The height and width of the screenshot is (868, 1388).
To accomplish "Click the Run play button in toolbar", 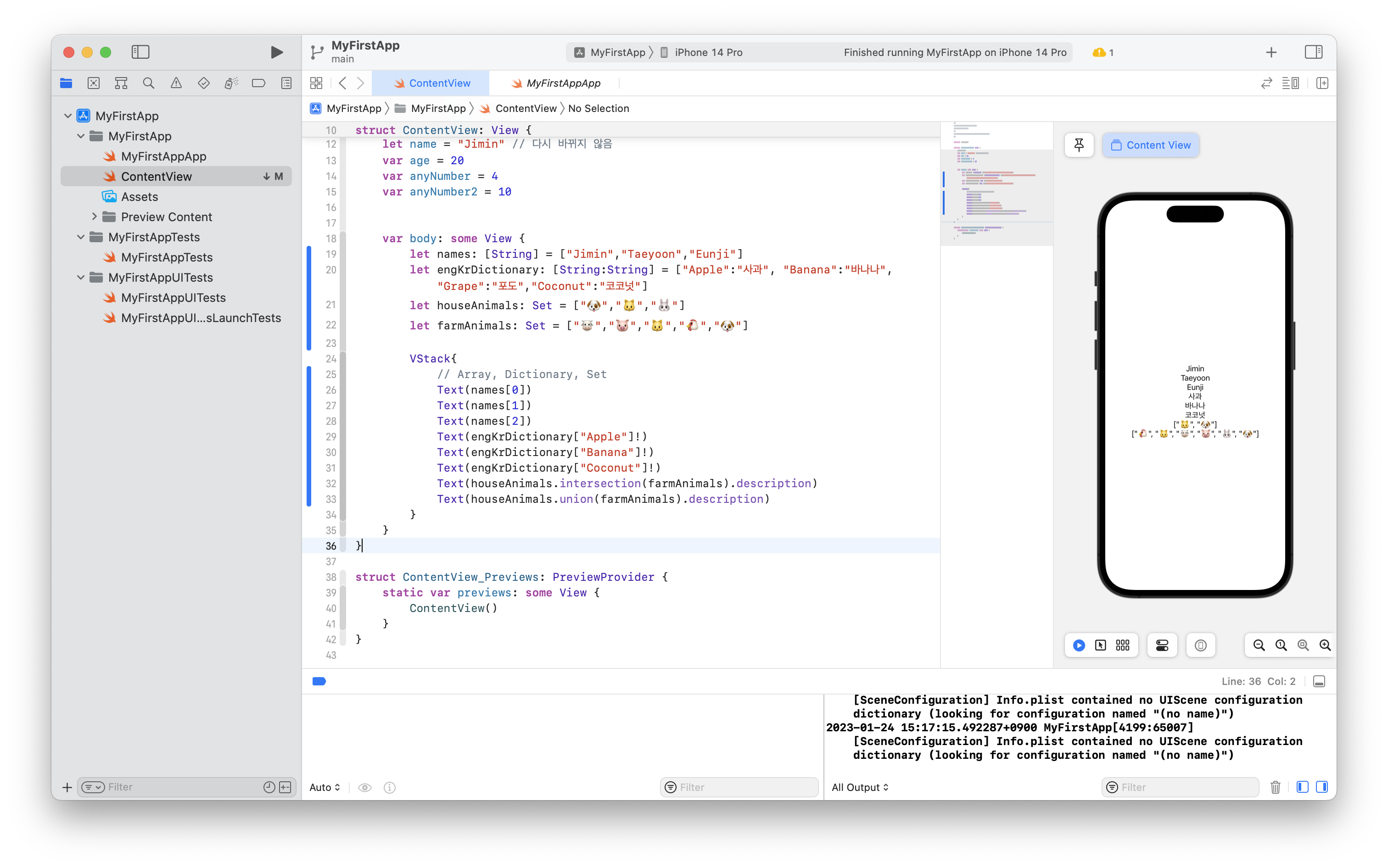I will (276, 52).
